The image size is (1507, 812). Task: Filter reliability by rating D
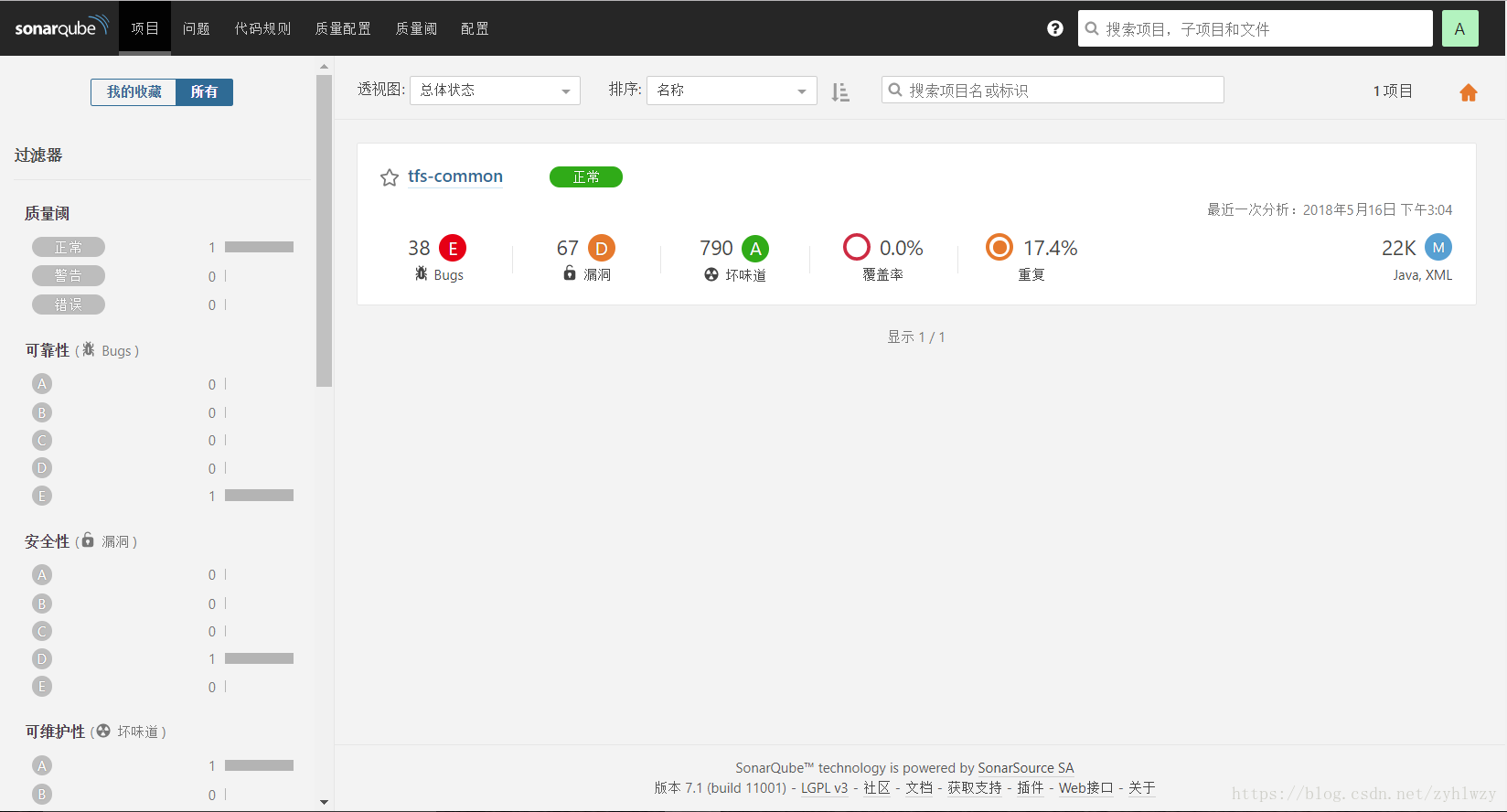(41, 468)
